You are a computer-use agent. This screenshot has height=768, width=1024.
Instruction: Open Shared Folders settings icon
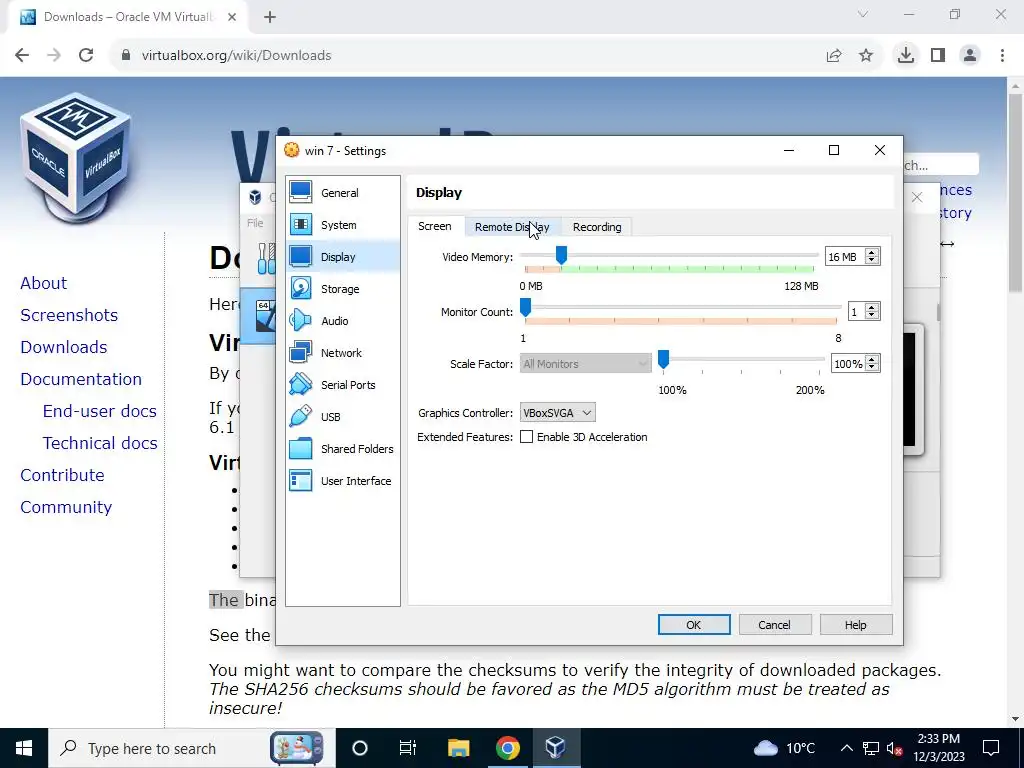coord(300,448)
